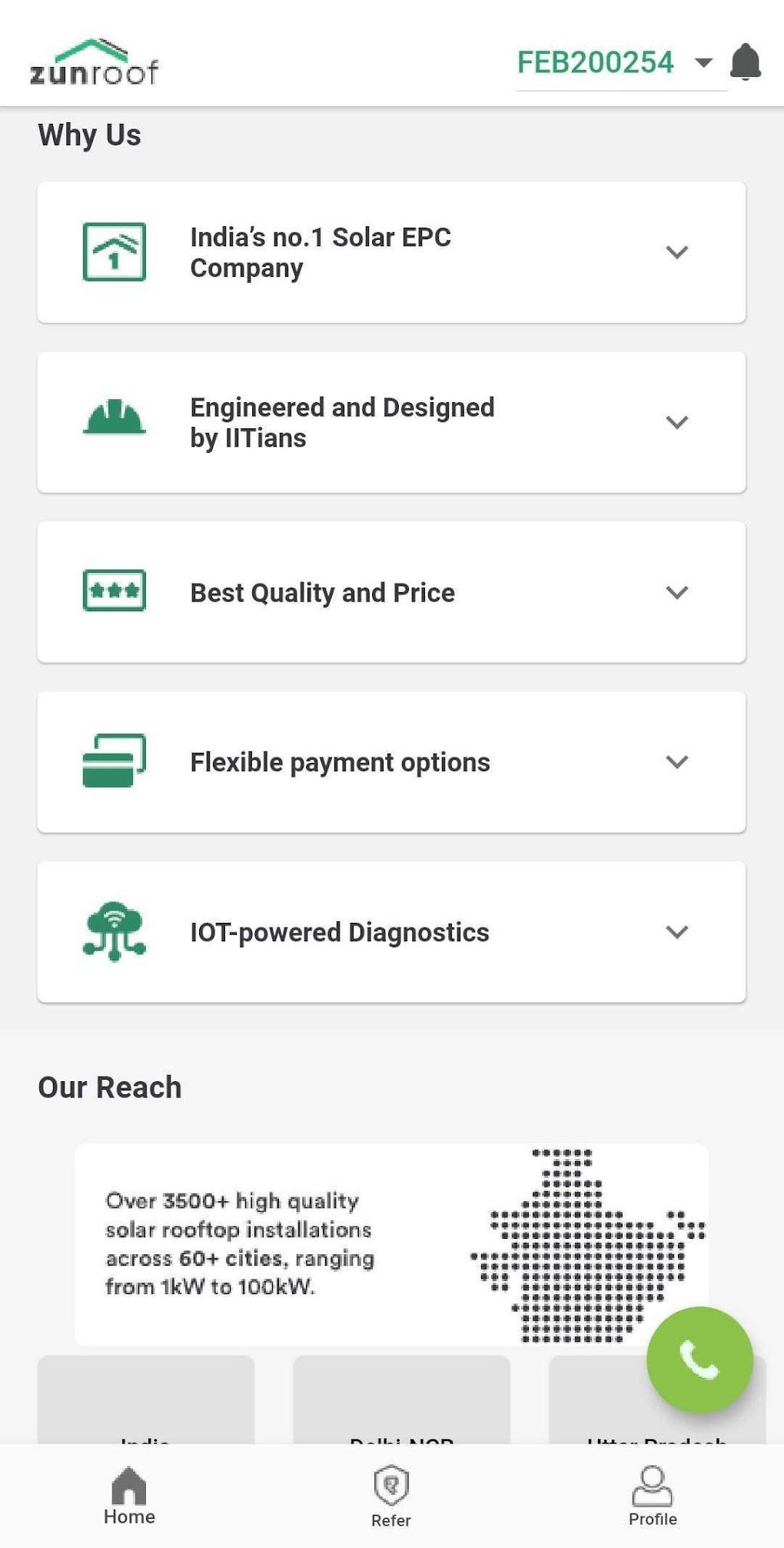Expand Engineered and Designed by IITians chevron
This screenshot has width=784, height=1548.
[676, 422]
